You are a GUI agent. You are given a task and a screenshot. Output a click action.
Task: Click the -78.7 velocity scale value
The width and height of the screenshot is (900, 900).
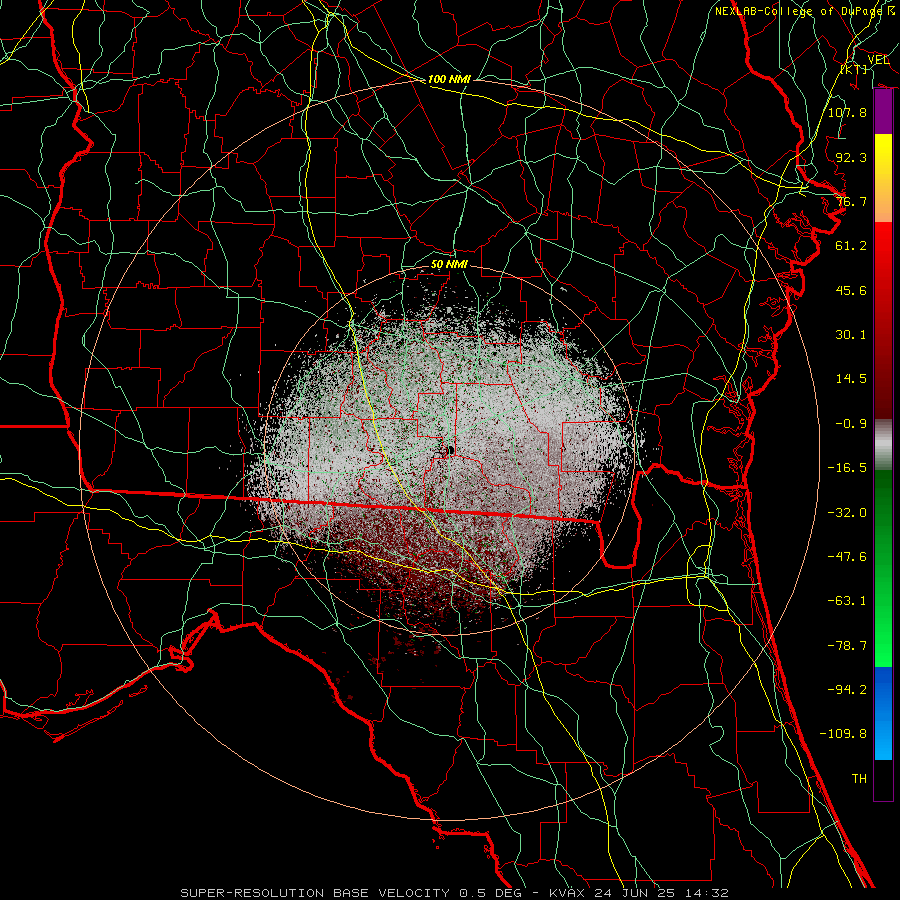pyautogui.click(x=847, y=646)
